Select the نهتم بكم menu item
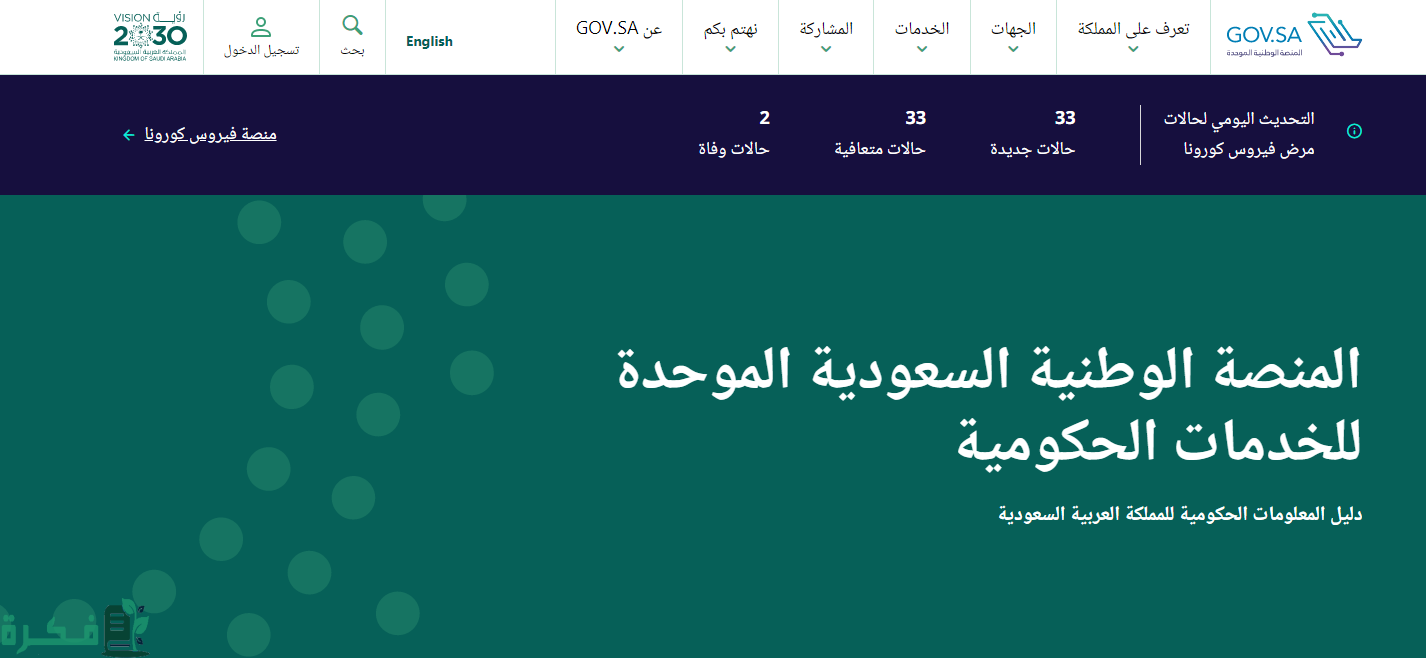Image resolution: width=1426 pixels, height=658 pixels. click(x=730, y=29)
